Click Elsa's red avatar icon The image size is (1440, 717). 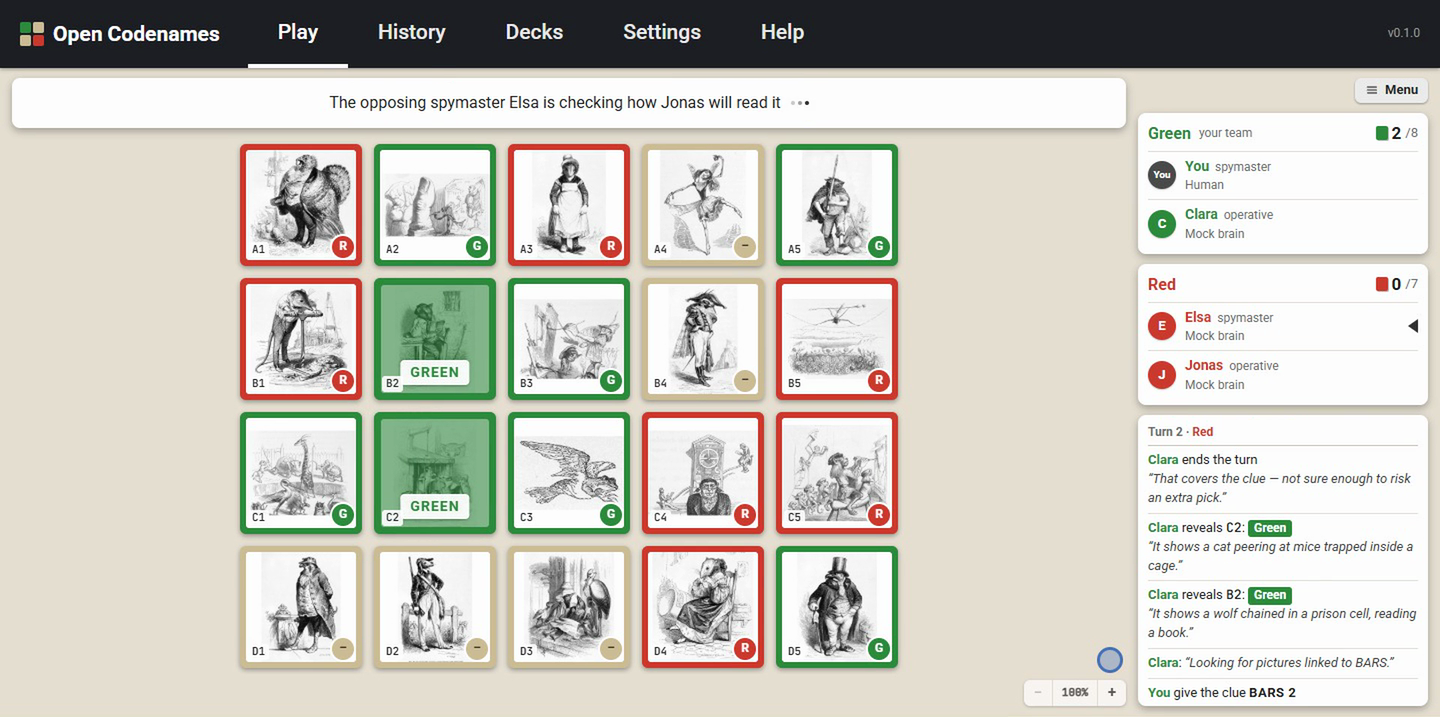1162,326
